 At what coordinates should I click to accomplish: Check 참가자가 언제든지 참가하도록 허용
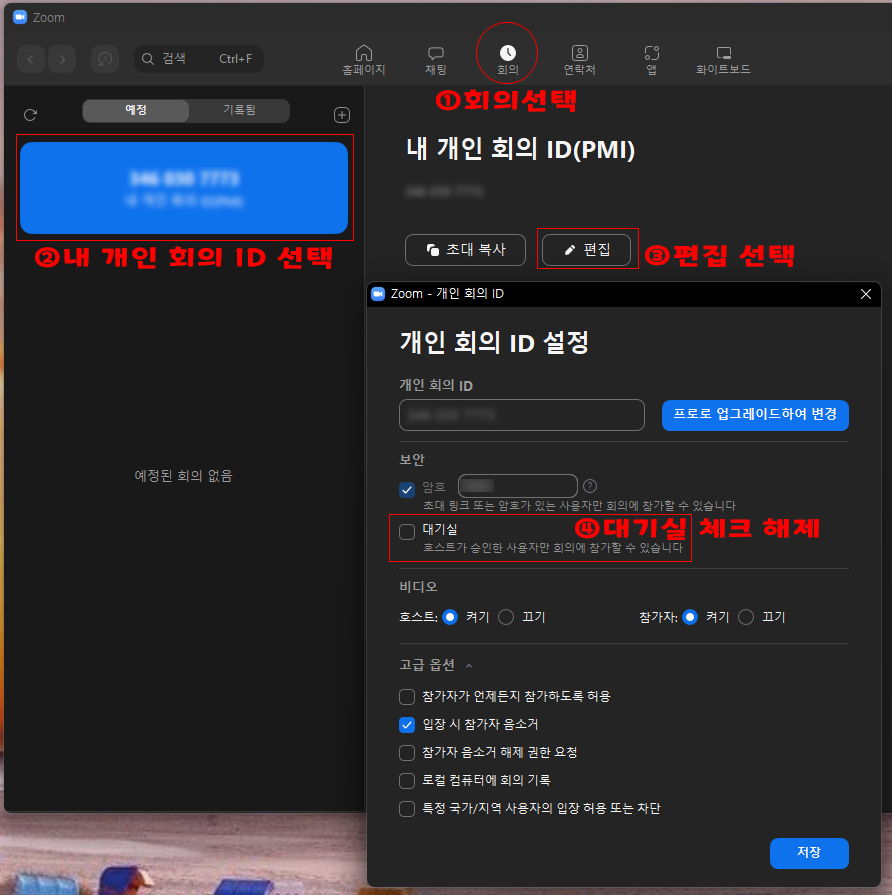[x=407, y=696]
